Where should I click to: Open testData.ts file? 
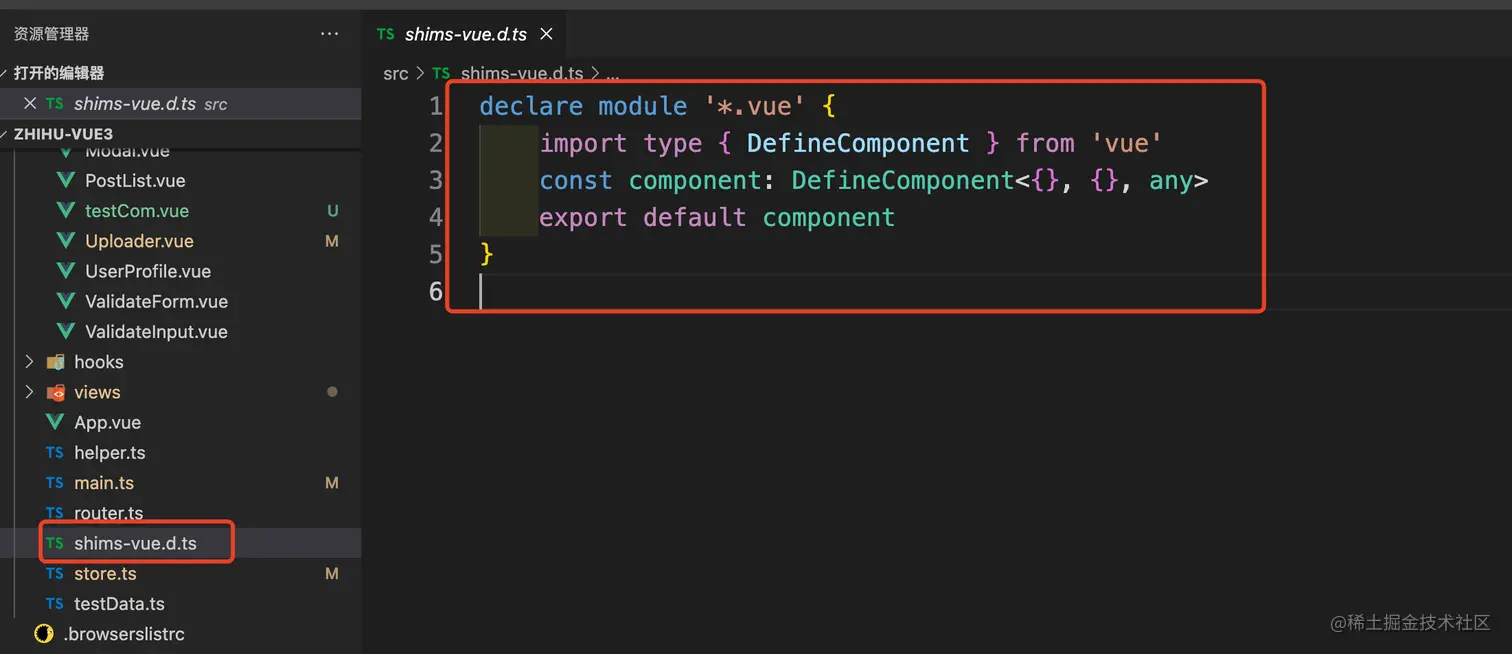pos(119,604)
